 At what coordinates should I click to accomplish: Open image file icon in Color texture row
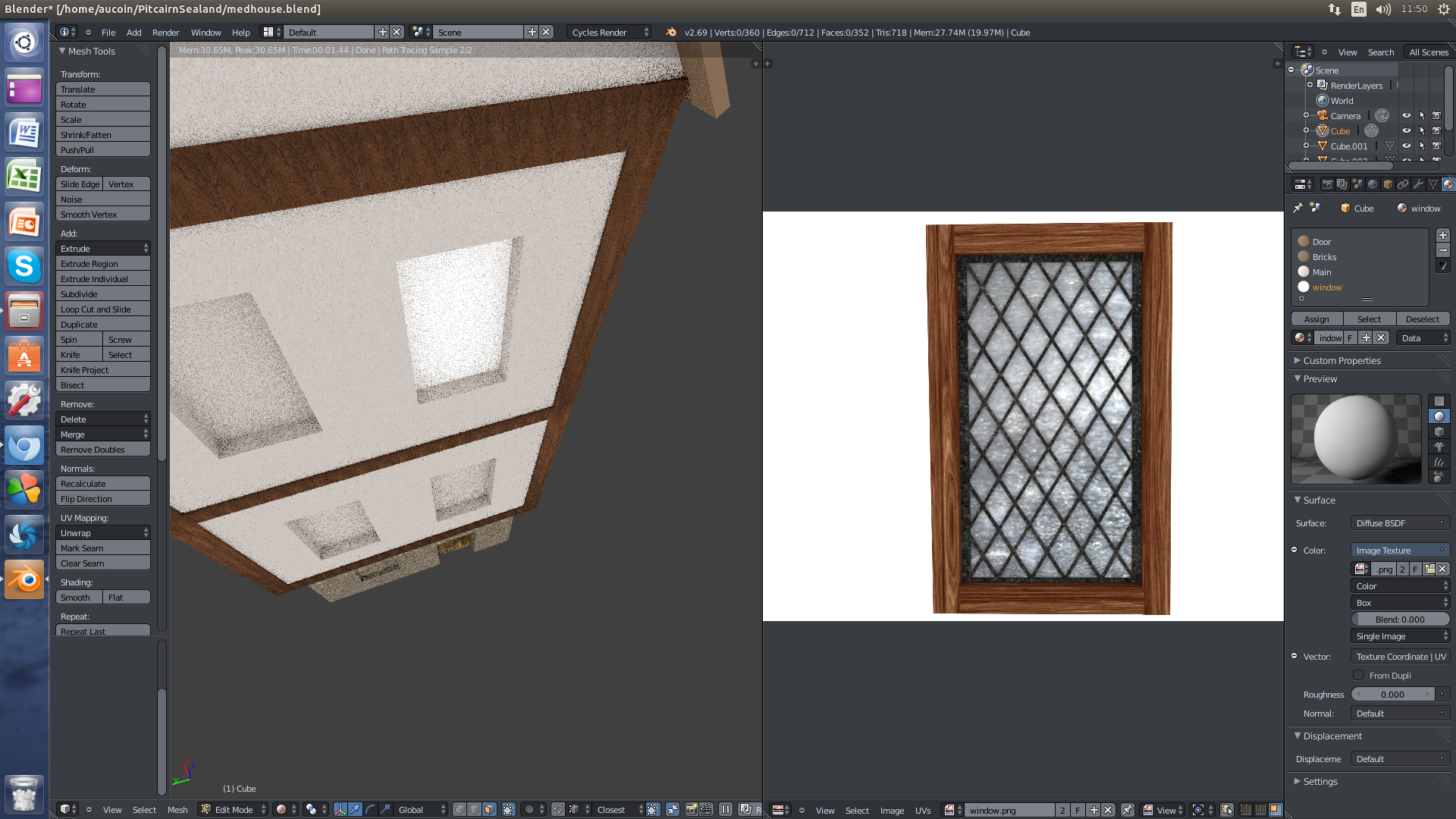(1429, 569)
